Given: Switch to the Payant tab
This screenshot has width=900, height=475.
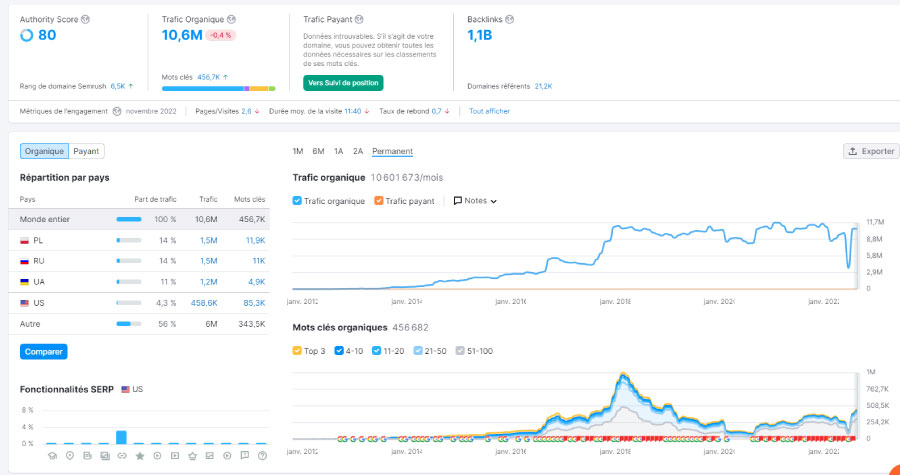Looking at the screenshot, I should [86, 151].
